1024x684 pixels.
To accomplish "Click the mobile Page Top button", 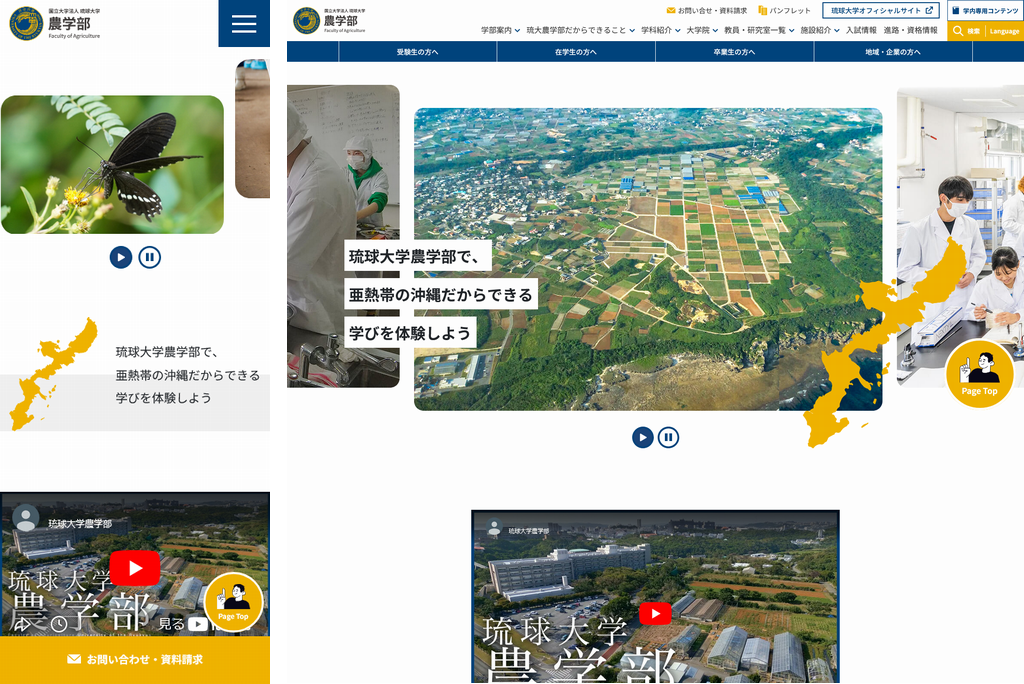I will (233, 602).
